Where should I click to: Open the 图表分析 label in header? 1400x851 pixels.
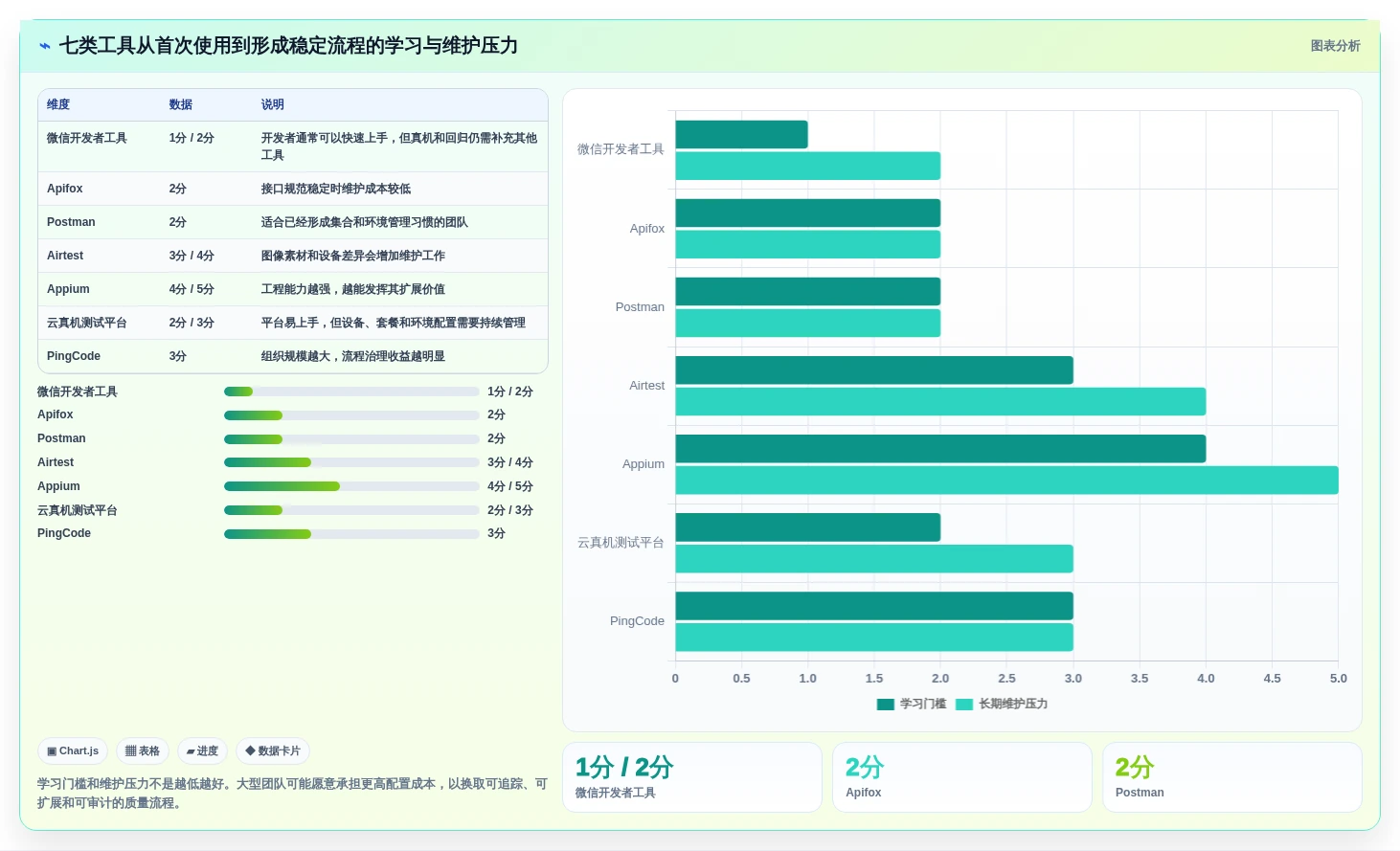[x=1335, y=46]
